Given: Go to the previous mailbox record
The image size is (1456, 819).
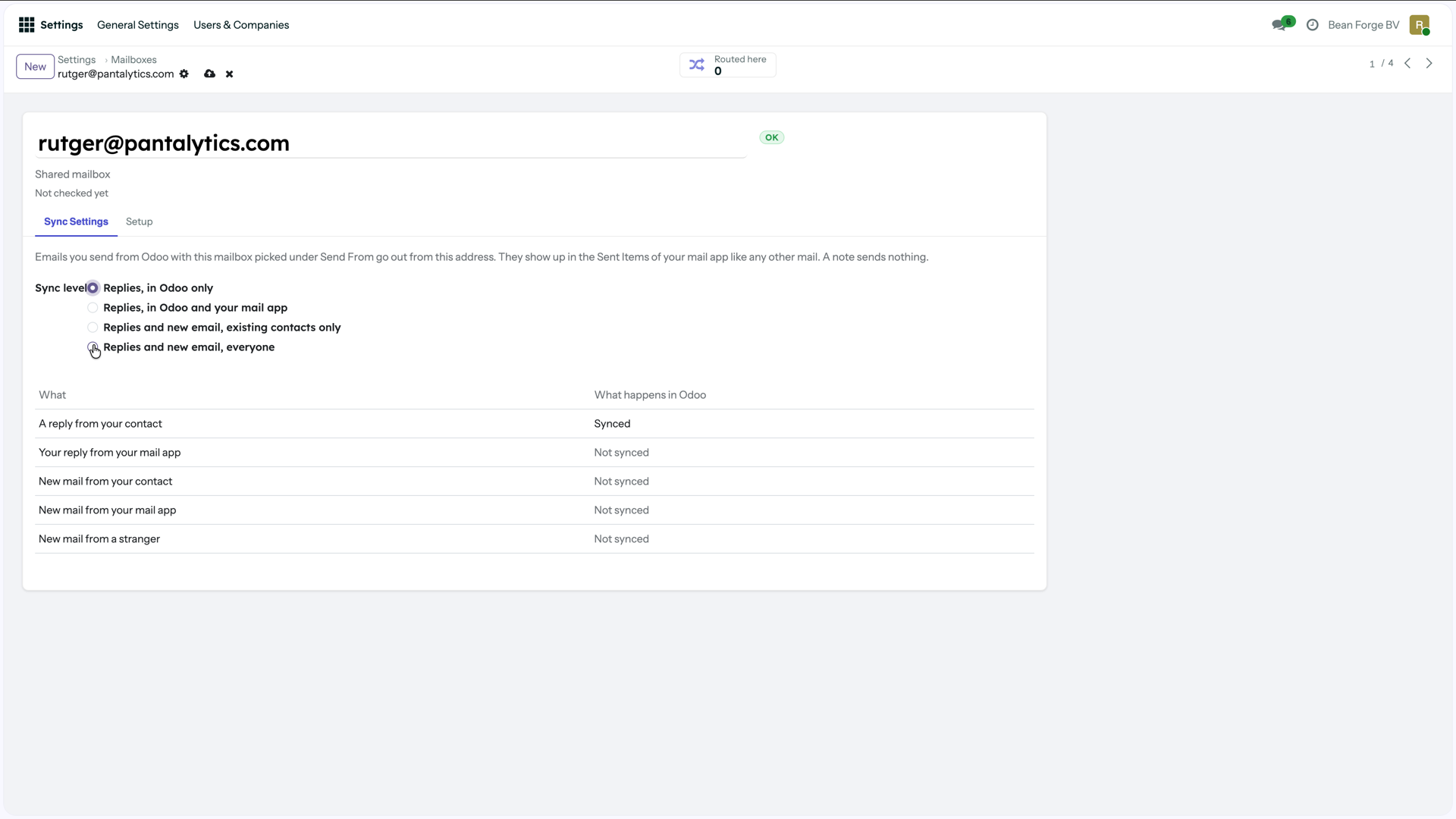Looking at the screenshot, I should 1407,64.
